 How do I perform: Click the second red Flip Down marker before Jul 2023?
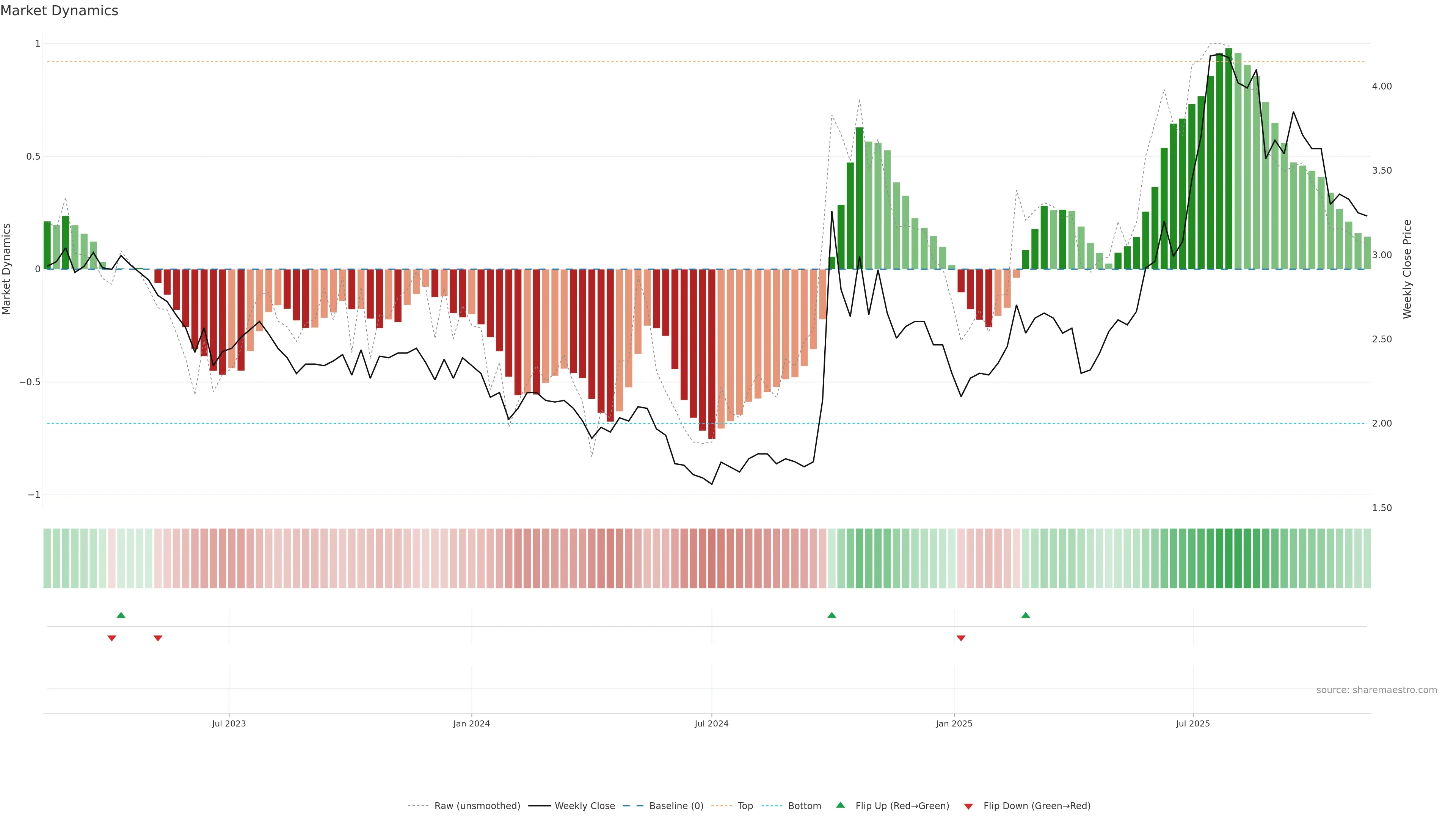tap(158, 638)
